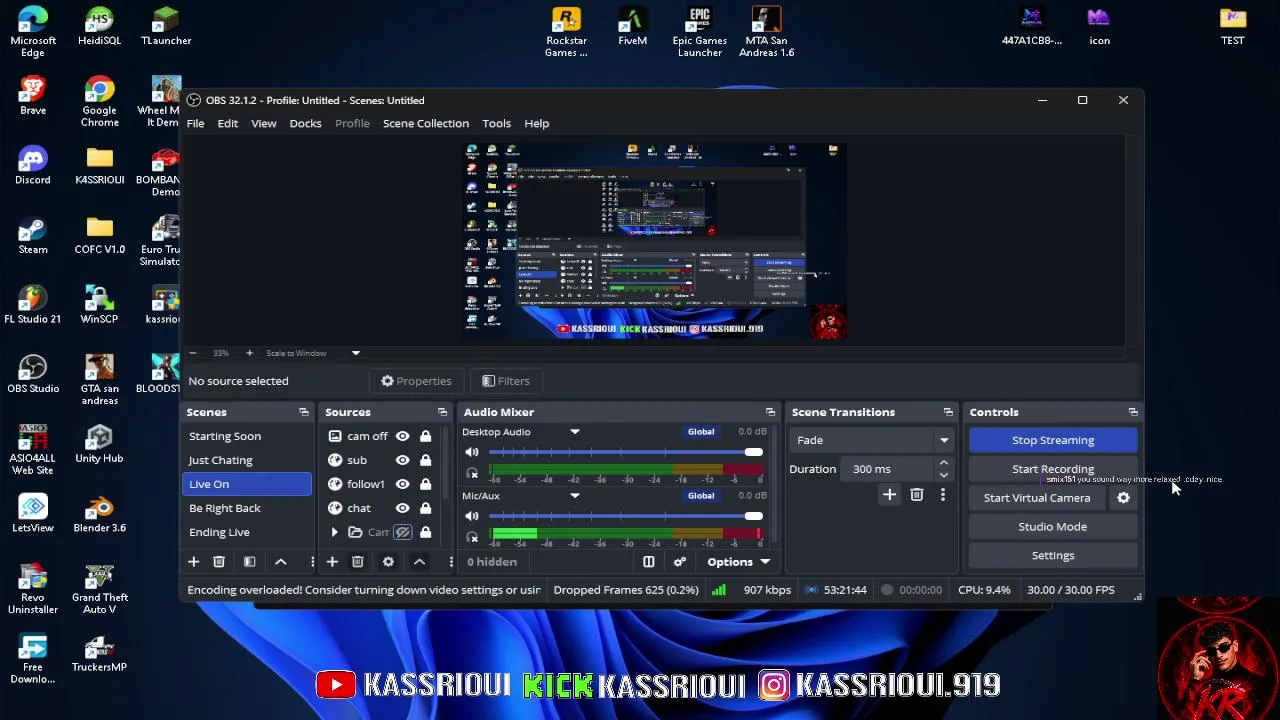Open OBS Settings from Controls
The image size is (1280, 720).
coord(1053,556)
